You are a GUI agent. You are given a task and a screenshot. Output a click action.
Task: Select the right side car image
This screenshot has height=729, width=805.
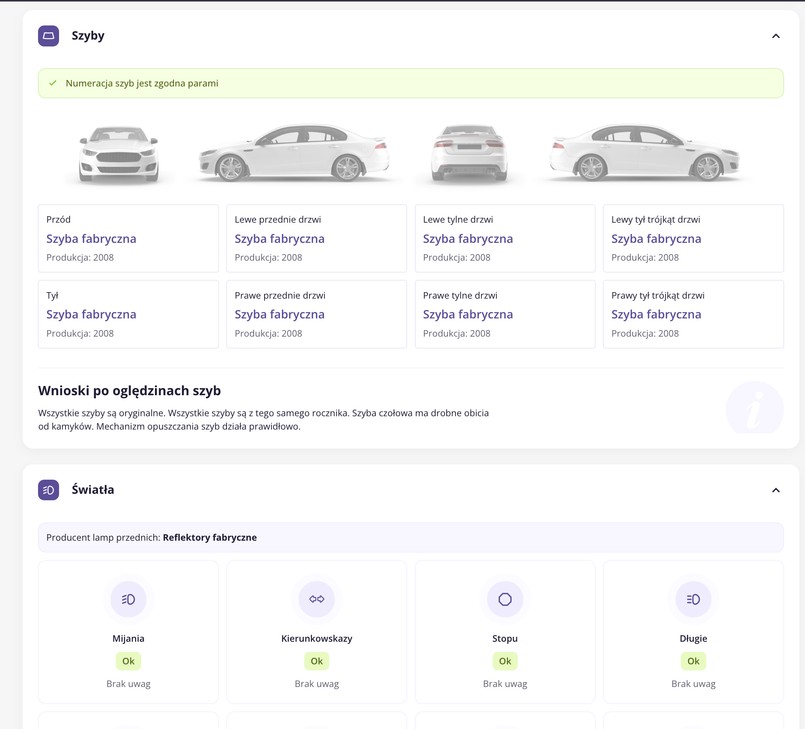point(644,153)
